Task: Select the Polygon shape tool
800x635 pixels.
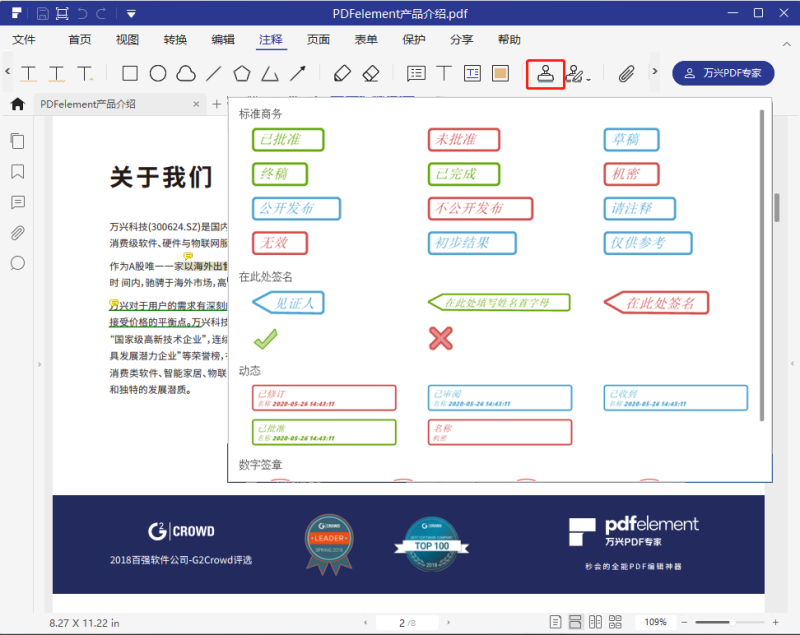Action: [241, 73]
